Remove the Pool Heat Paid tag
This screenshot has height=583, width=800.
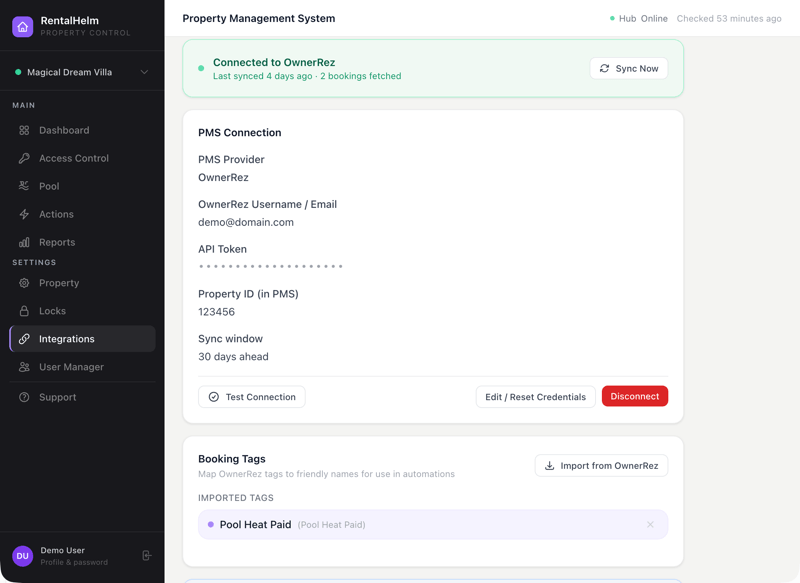click(652, 524)
